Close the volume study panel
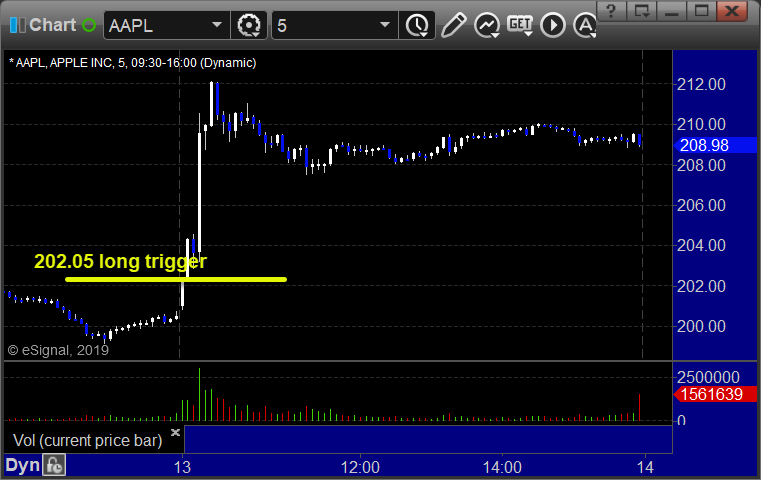Screen dimensions: 761x480 pyautogui.click(x=176, y=432)
